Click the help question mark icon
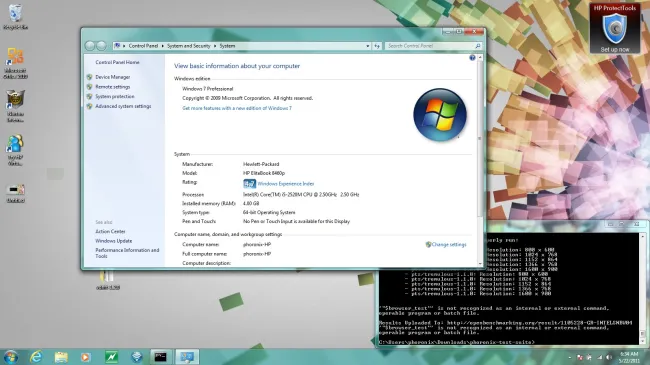 [472, 58]
